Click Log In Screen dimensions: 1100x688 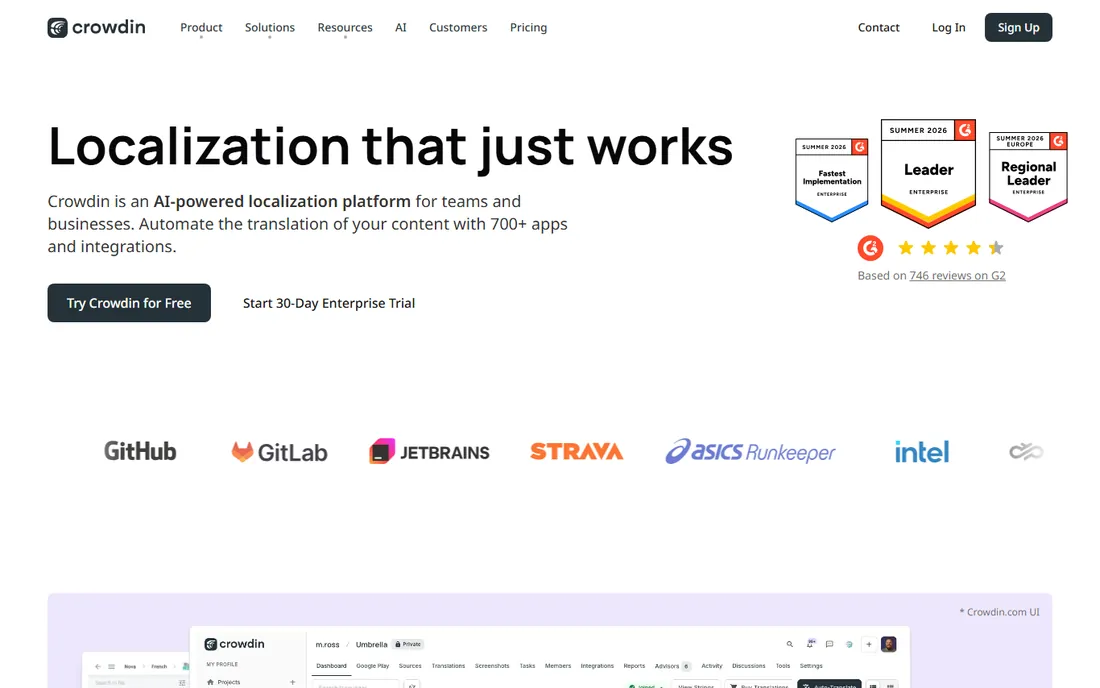[x=948, y=27]
